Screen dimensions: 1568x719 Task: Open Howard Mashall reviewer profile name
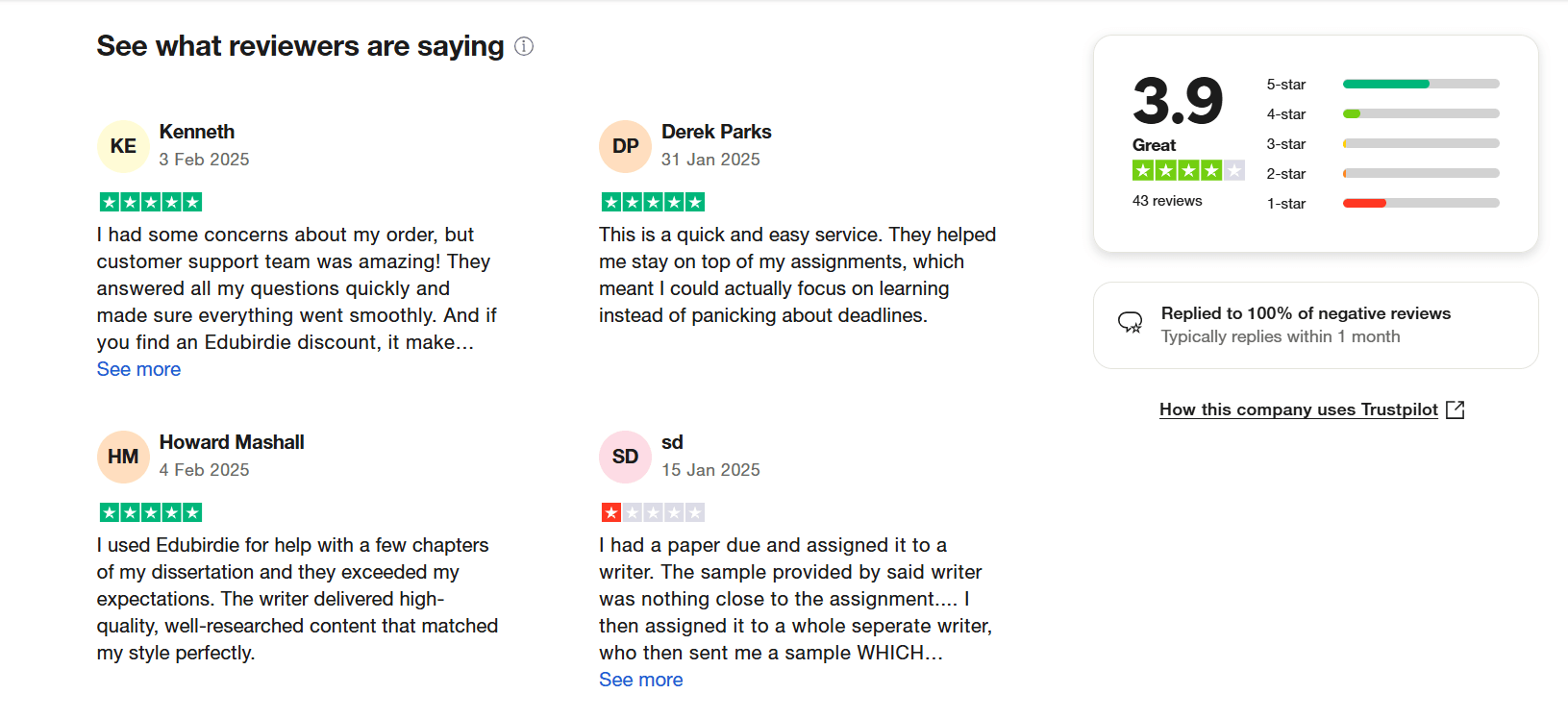(x=232, y=442)
